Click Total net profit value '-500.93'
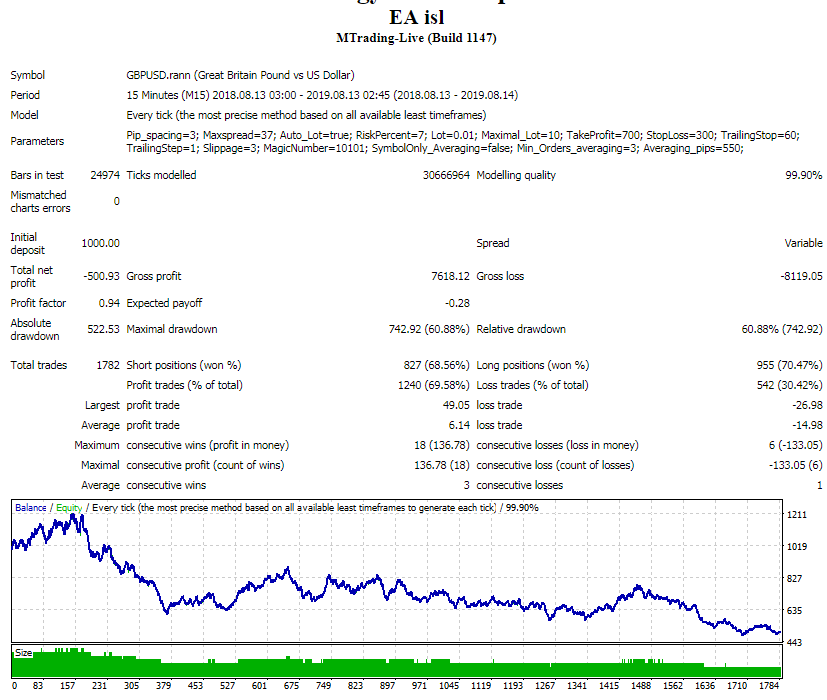Screen dimensions: 827x700 101,276
